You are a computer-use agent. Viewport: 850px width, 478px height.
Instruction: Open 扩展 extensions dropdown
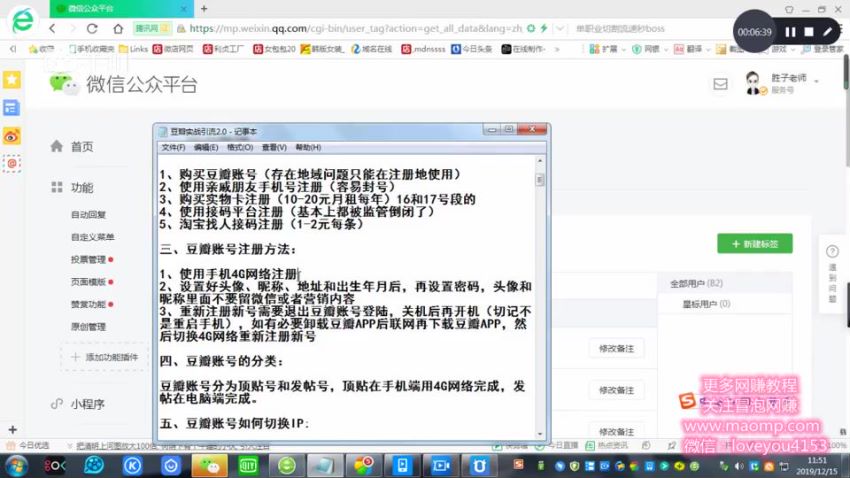[x=608, y=49]
